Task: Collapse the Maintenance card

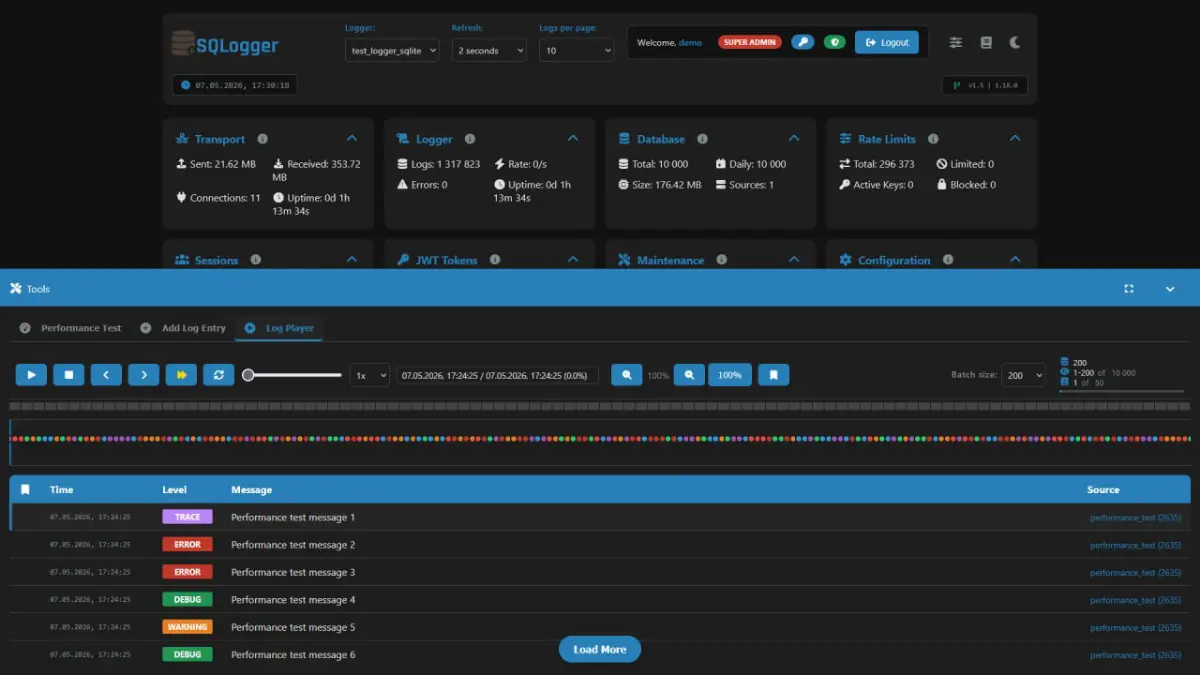Action: click(x=794, y=260)
